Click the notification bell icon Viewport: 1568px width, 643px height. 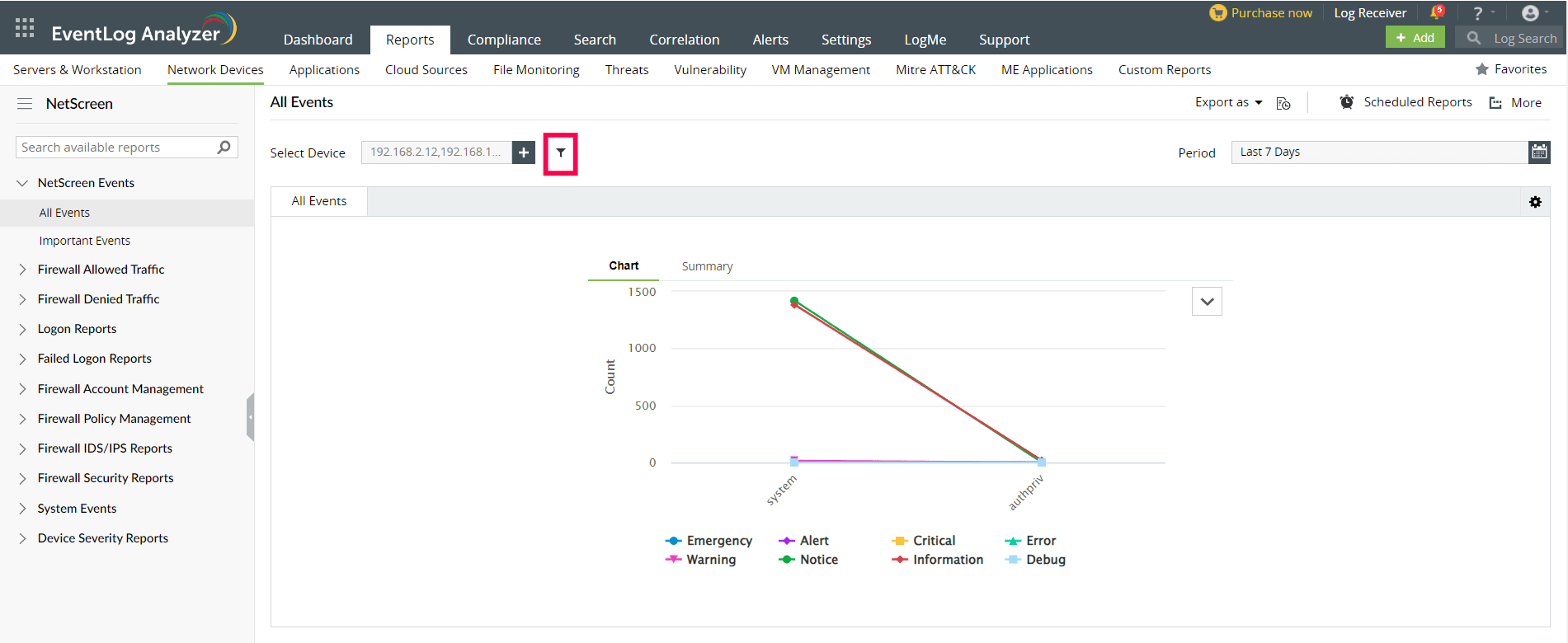1437,12
